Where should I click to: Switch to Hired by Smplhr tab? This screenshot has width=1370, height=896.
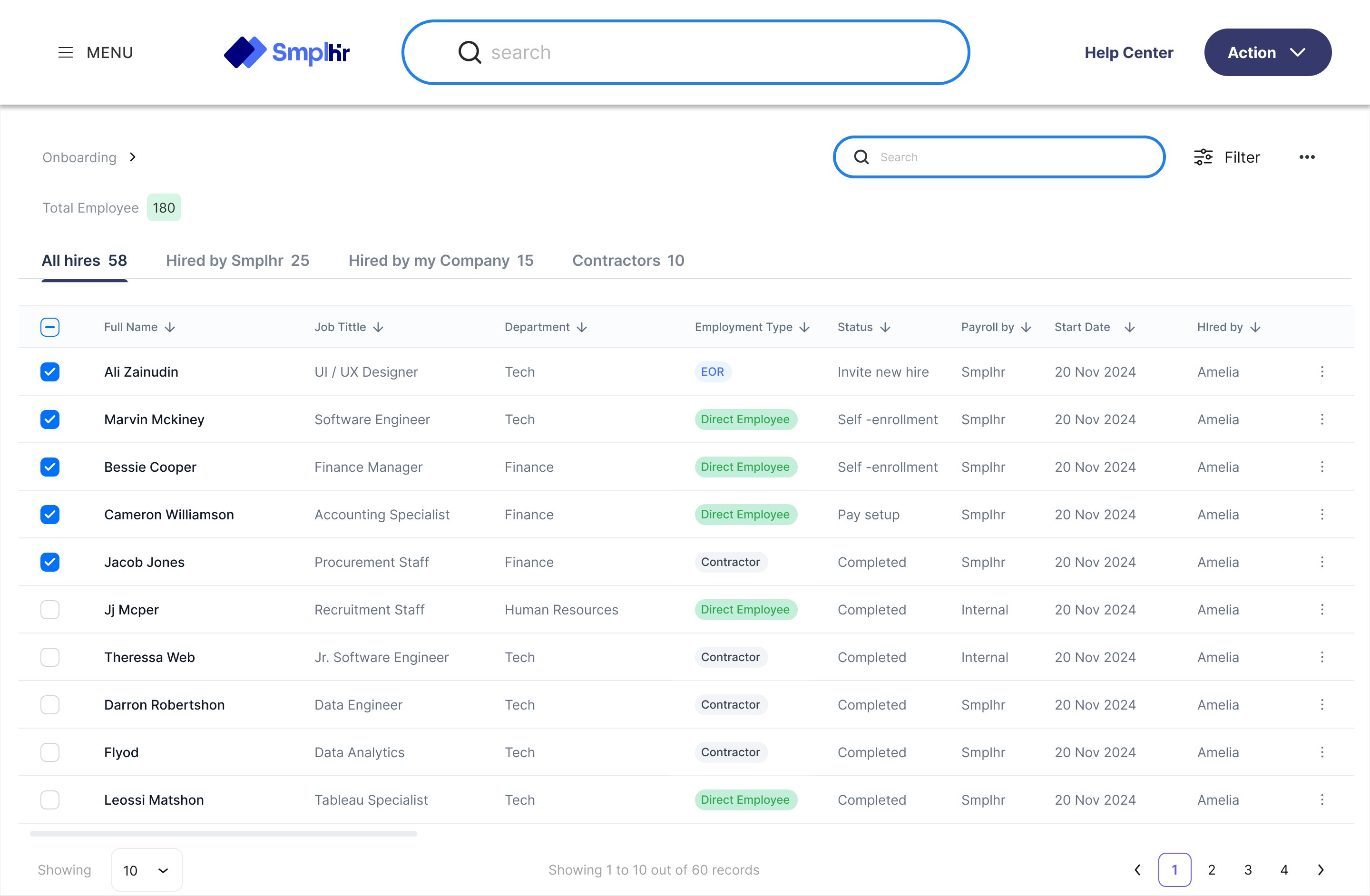pyautogui.click(x=237, y=261)
